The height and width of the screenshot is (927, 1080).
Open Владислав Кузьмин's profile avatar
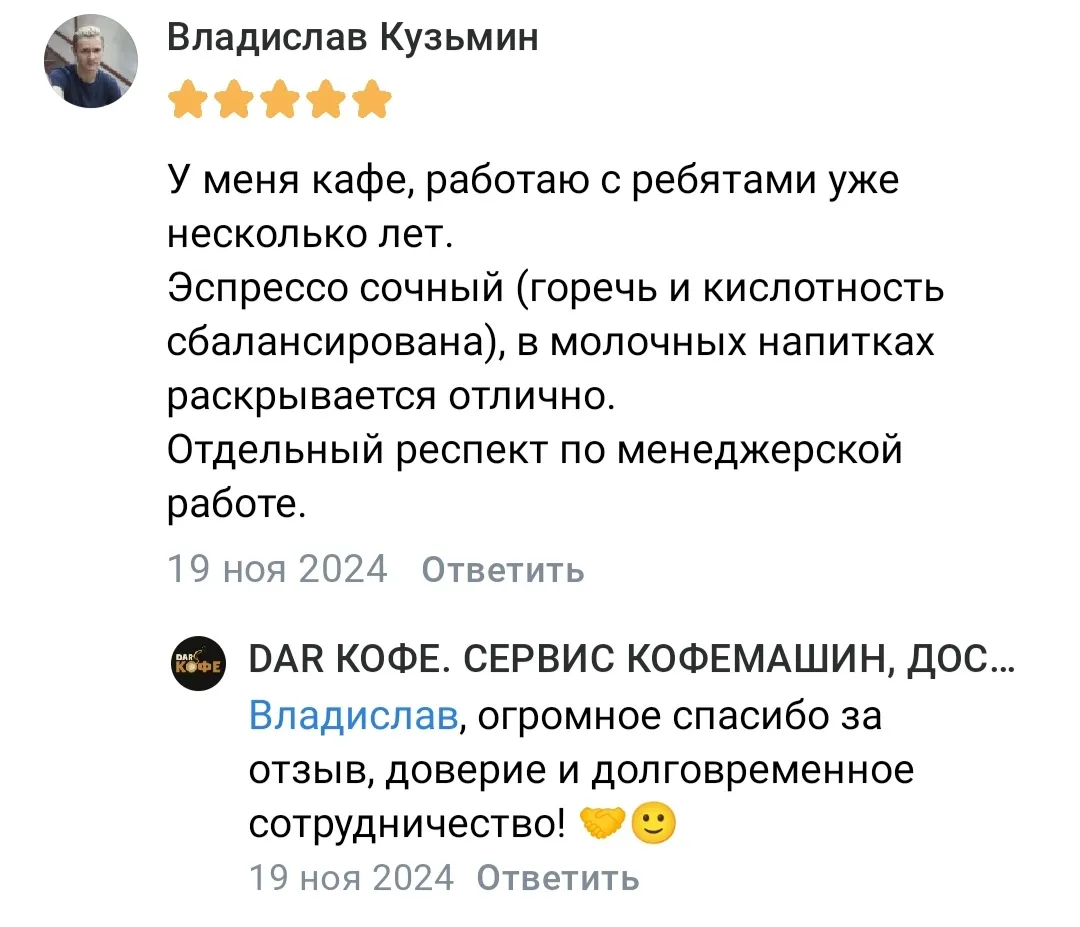(90, 61)
